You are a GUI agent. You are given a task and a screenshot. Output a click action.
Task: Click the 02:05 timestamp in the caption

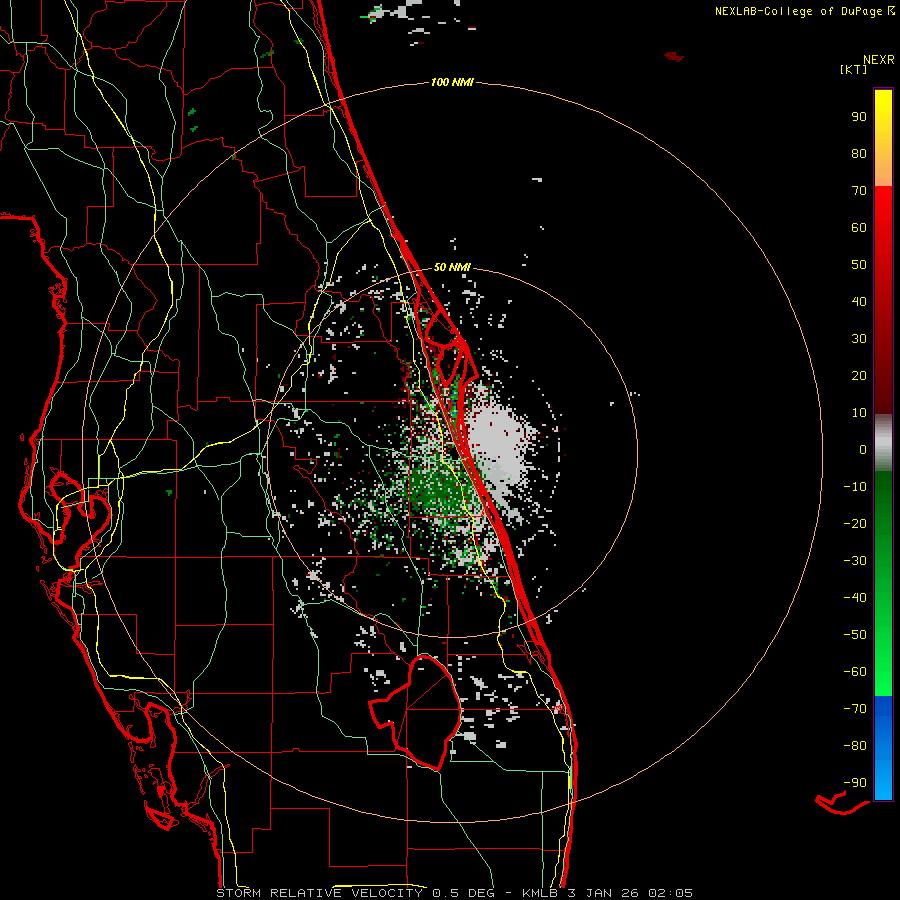click(x=670, y=893)
